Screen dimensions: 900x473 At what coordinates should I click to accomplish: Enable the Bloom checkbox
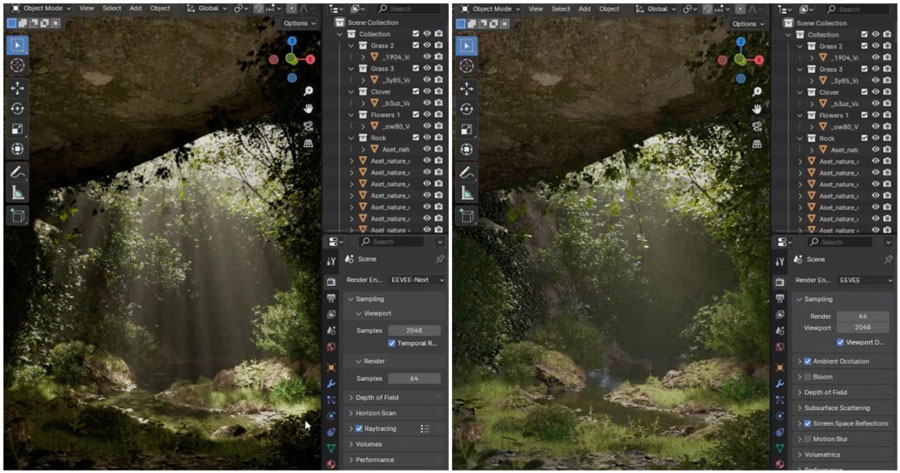click(x=808, y=377)
